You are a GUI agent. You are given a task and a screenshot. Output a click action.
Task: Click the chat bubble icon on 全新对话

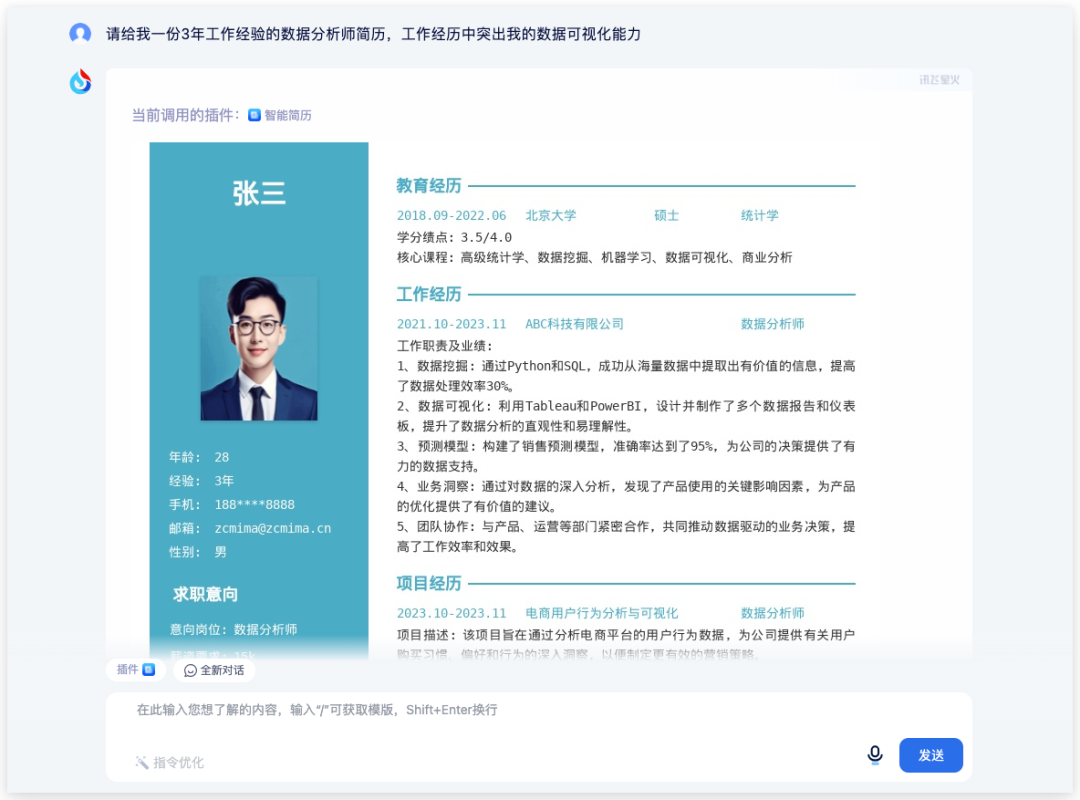[x=190, y=670]
